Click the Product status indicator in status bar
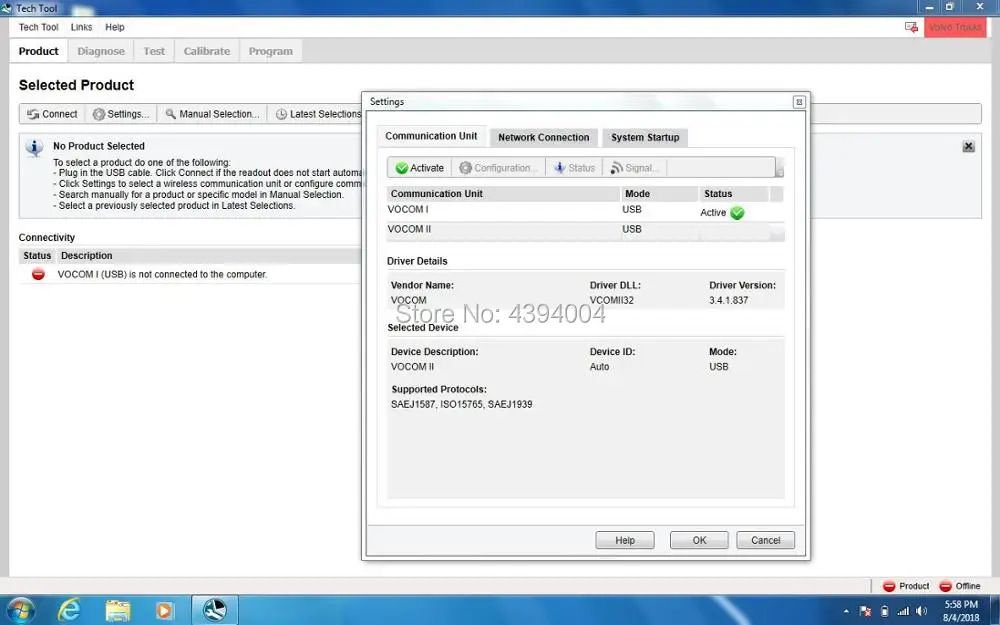 pos(906,586)
